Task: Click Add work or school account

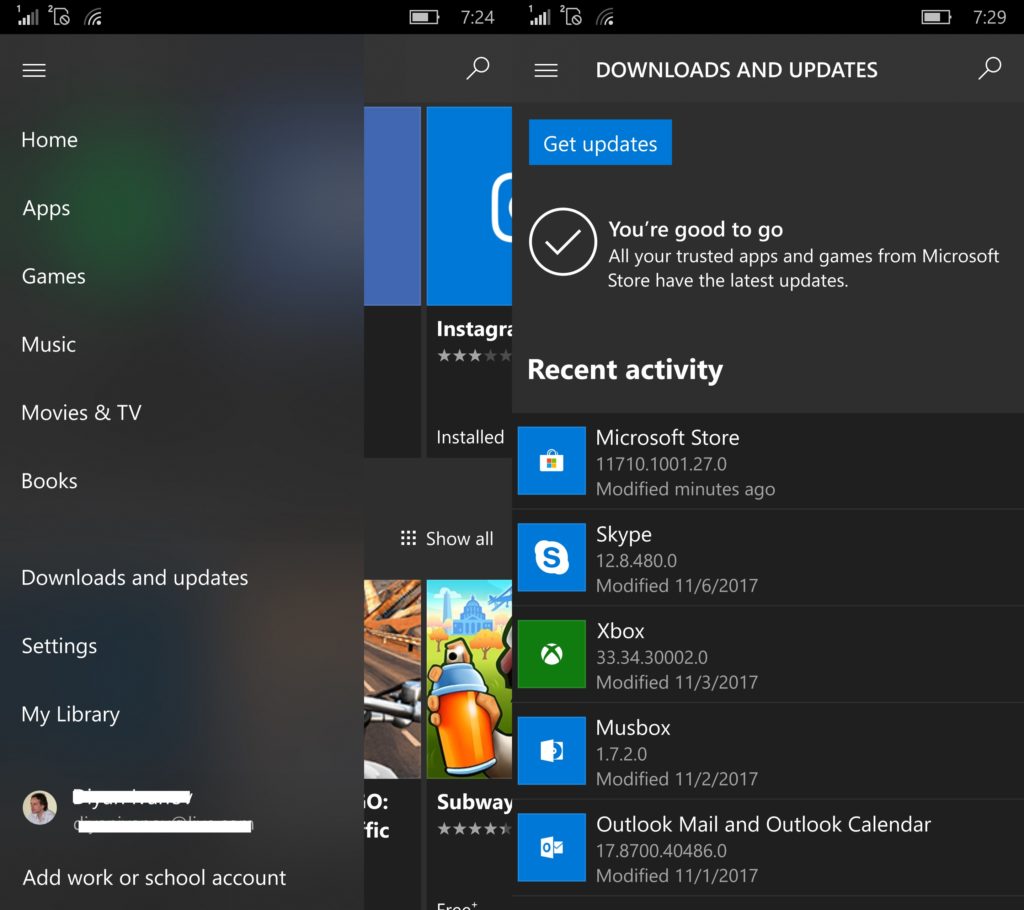Action: 153,877
